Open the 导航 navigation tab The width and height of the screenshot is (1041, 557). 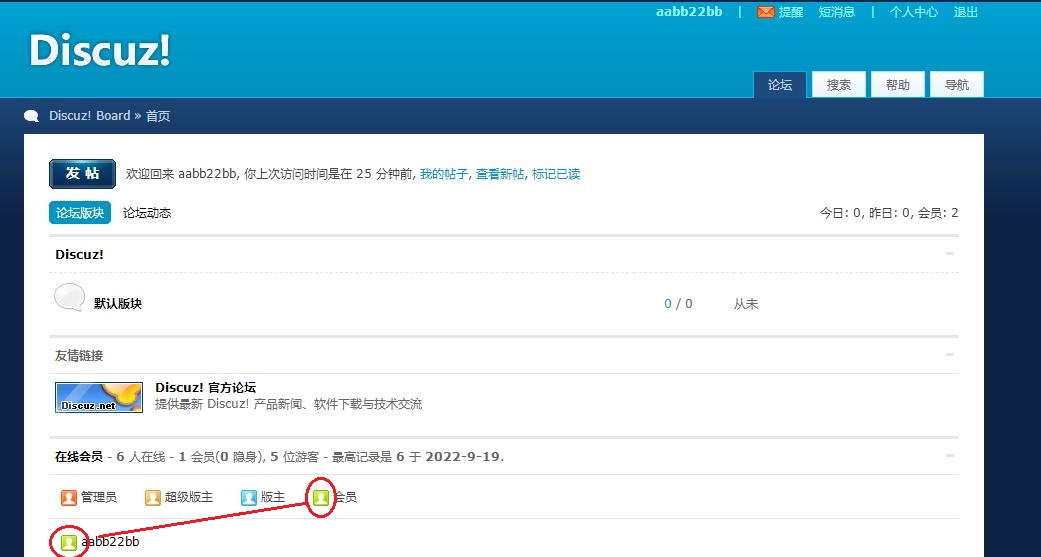(x=957, y=85)
